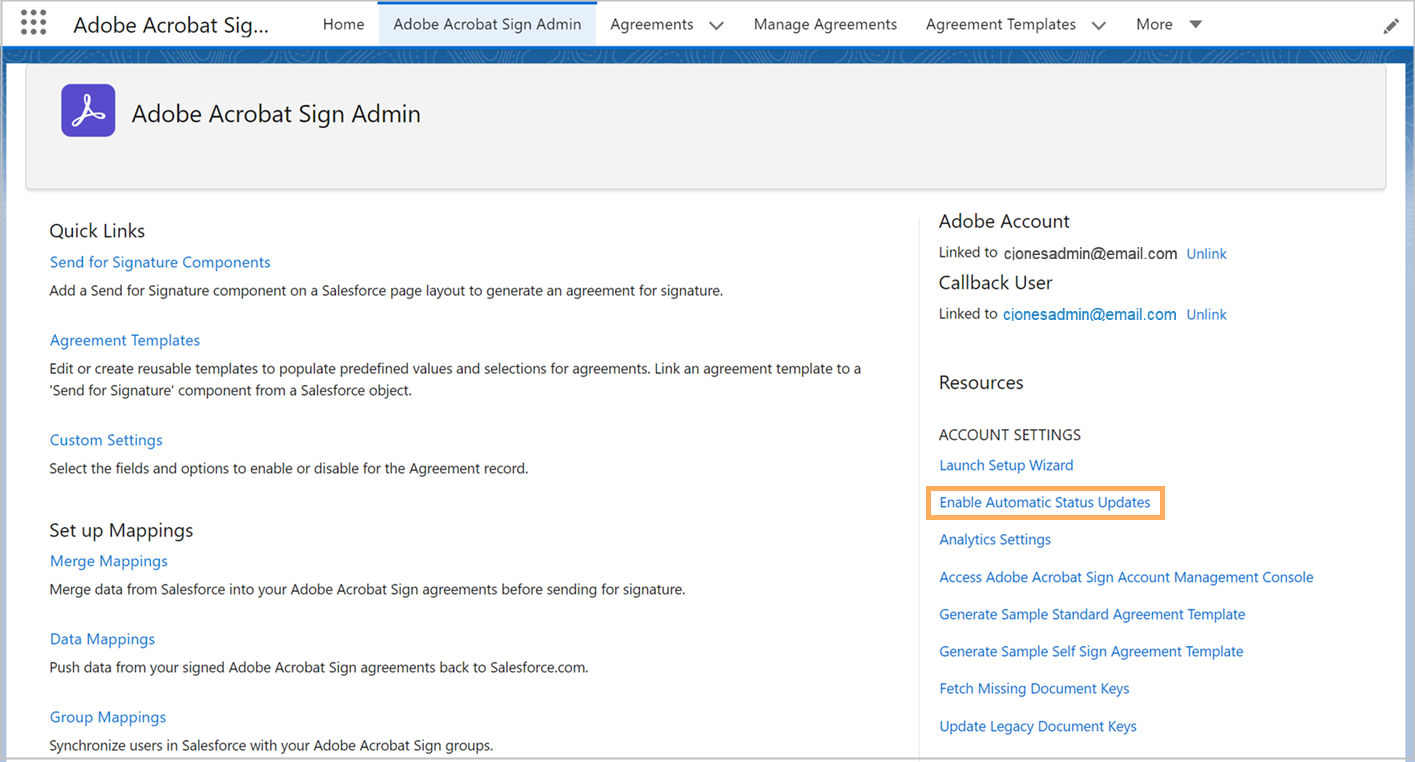Click the Adobe Acrobat Sign Admin page title
This screenshot has height=762, width=1415.
tap(276, 114)
